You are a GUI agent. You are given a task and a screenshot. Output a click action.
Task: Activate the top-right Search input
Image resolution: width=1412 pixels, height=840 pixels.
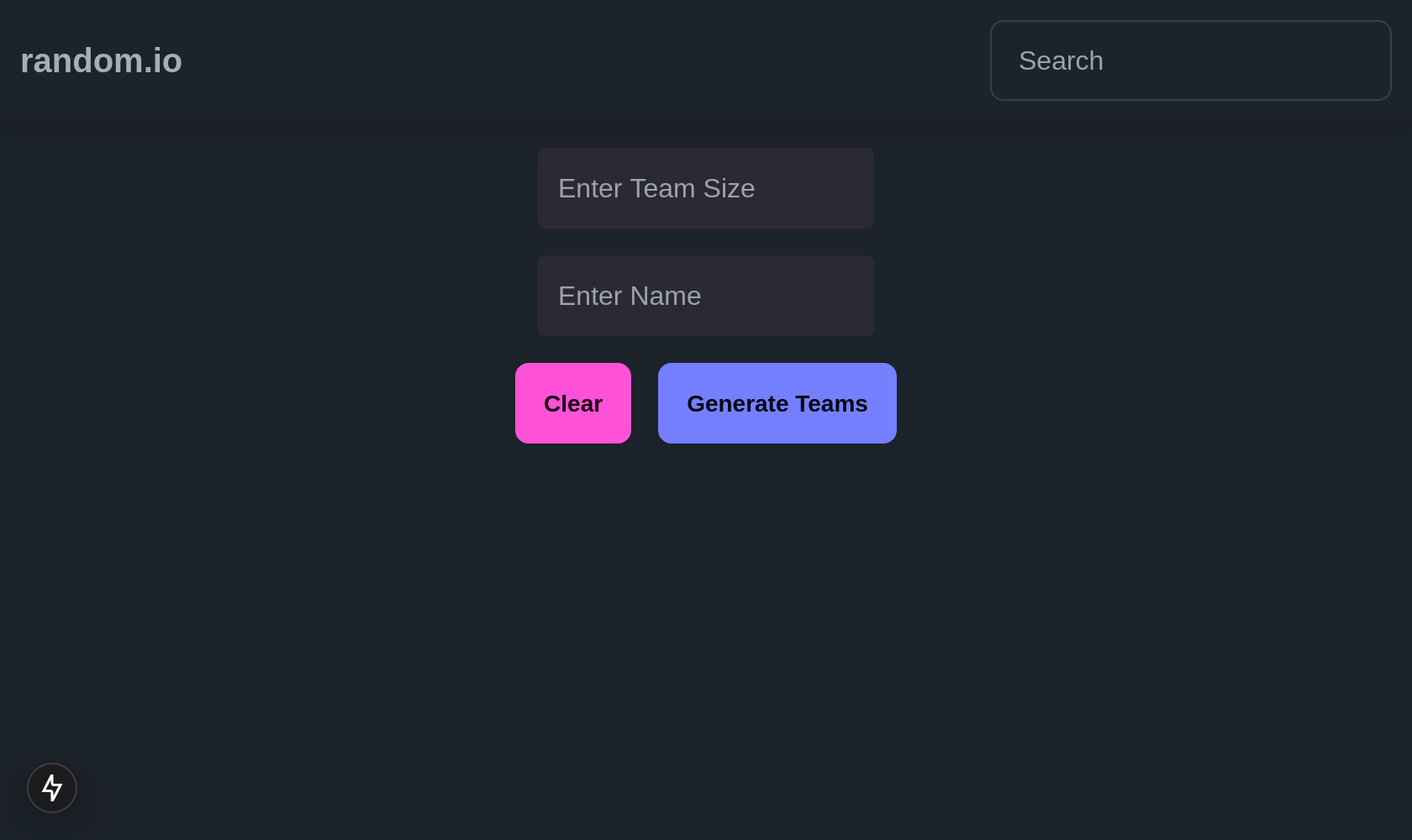[1190, 60]
